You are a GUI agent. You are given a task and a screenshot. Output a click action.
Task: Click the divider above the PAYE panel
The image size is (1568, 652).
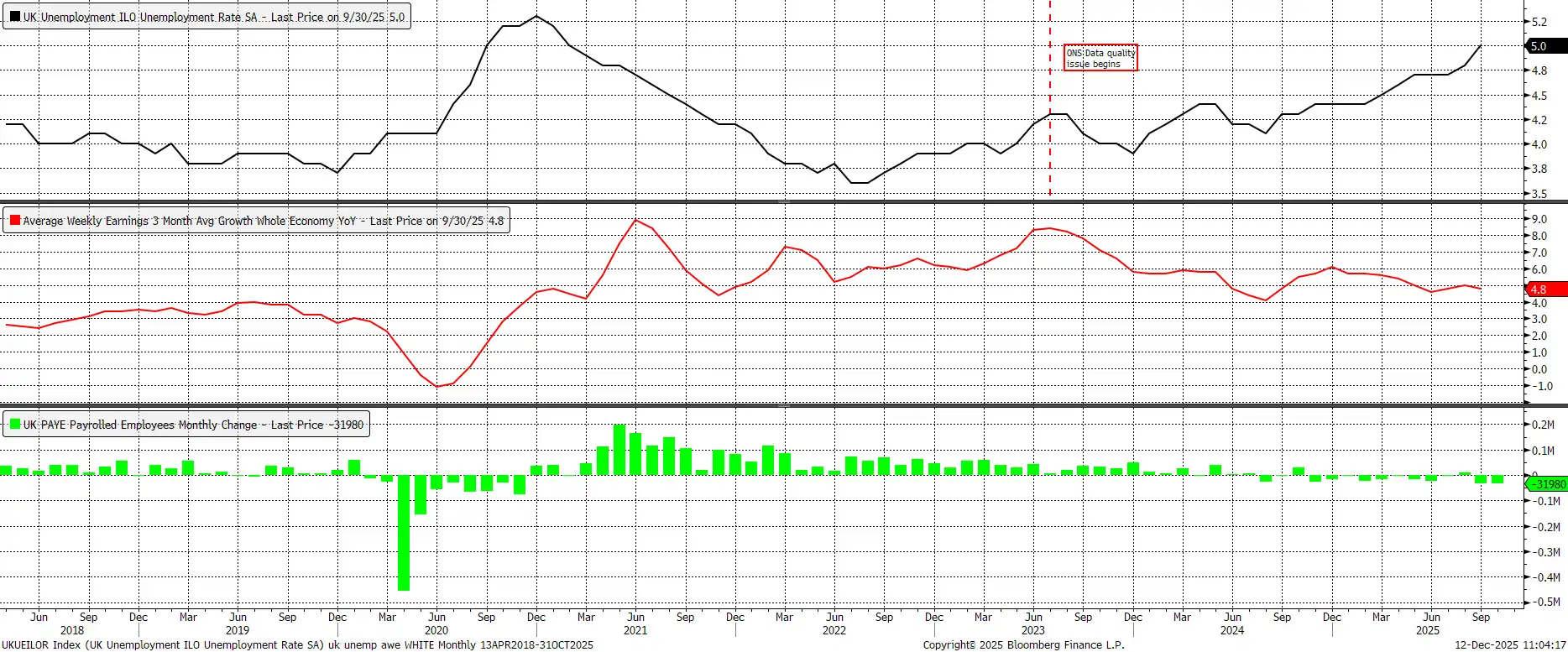[x=783, y=406]
